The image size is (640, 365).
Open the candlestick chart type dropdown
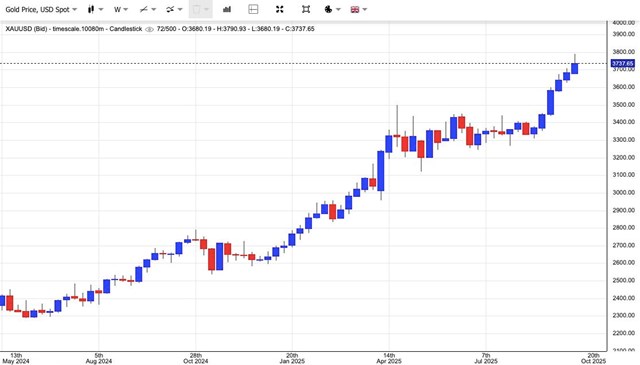[96, 9]
